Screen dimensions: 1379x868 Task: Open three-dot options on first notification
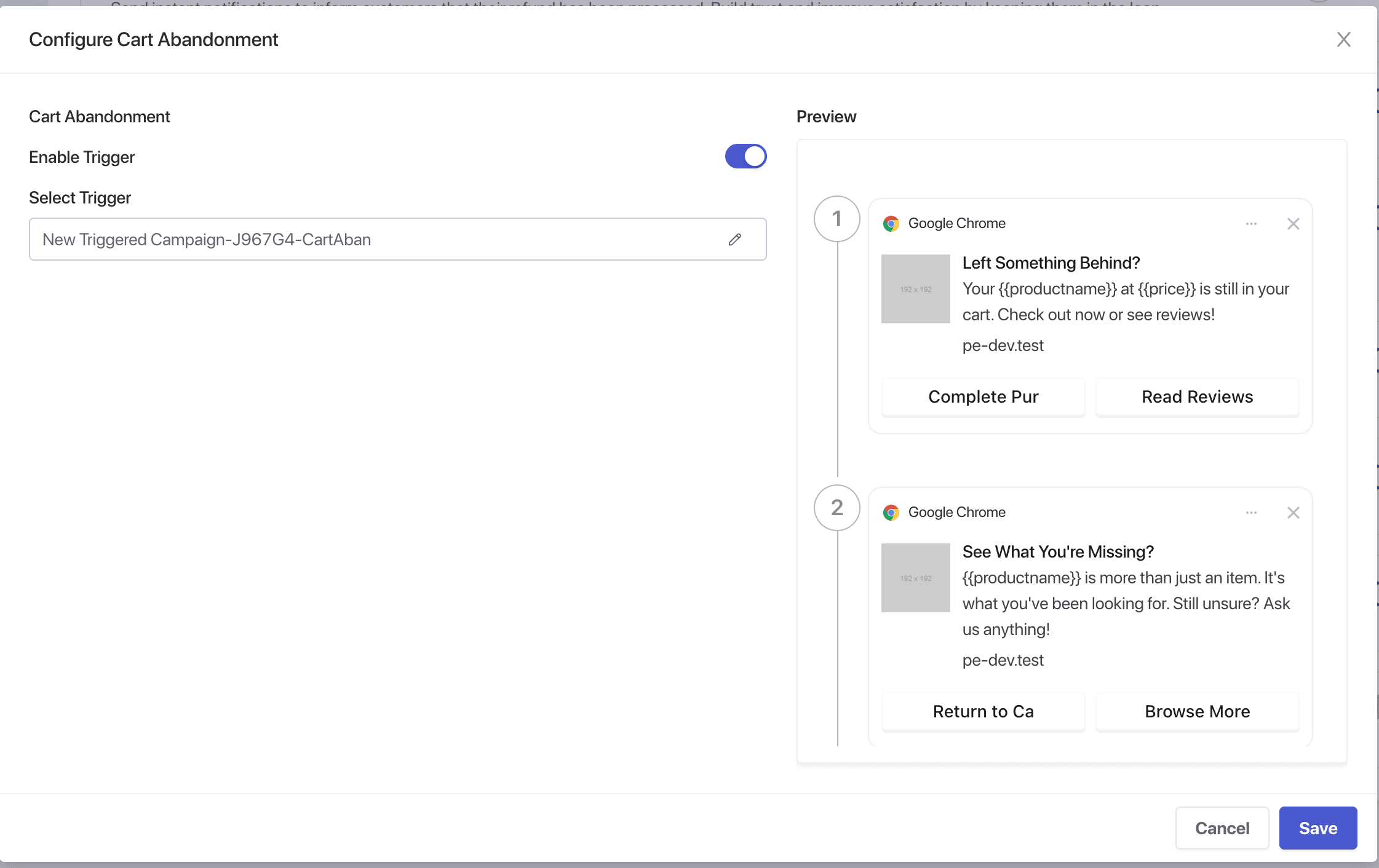point(1251,224)
